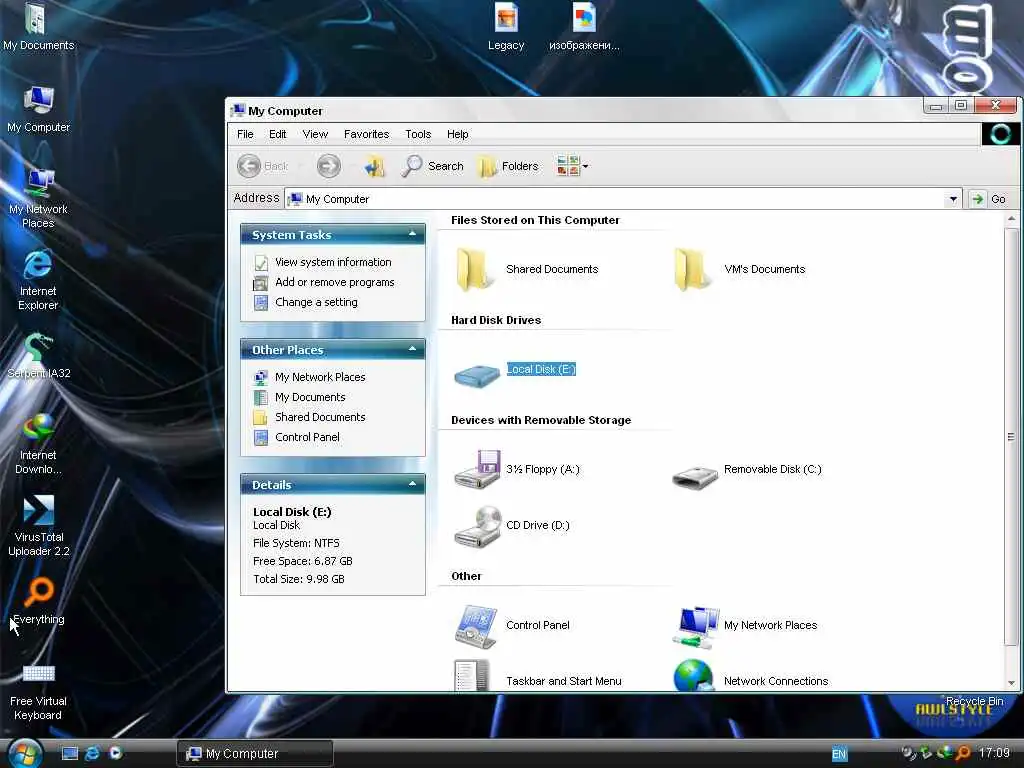Toggle the Folders pane button
Image resolution: width=1024 pixels, height=768 pixels.
pyautogui.click(x=508, y=166)
